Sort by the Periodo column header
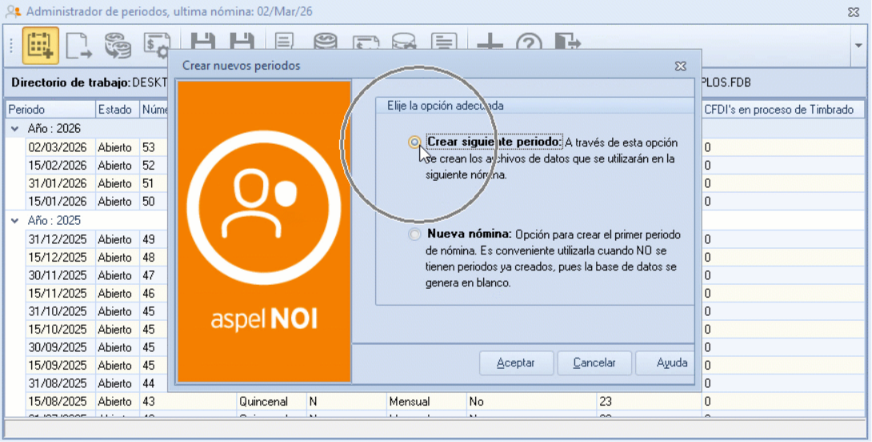Viewport: 872px width, 442px height. (51, 110)
